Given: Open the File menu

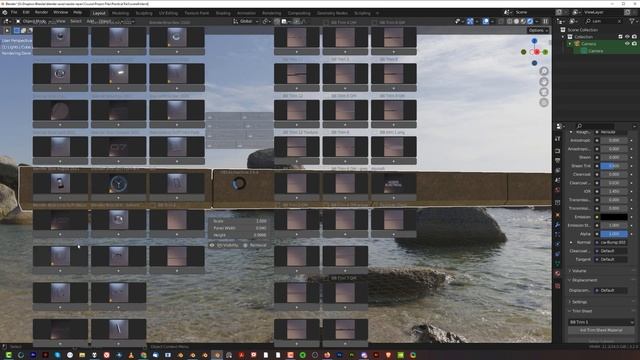Looking at the screenshot, I should click(x=14, y=13).
